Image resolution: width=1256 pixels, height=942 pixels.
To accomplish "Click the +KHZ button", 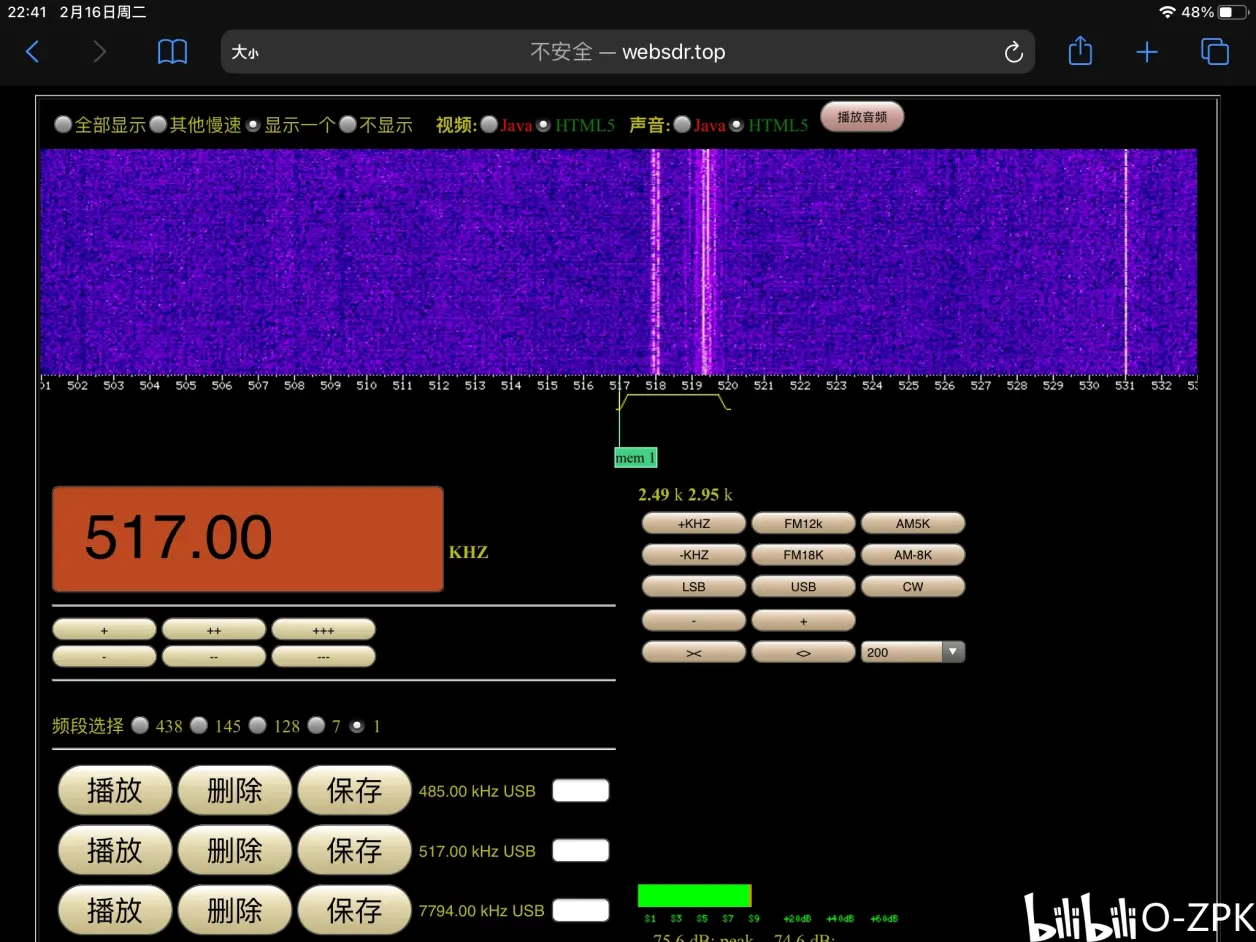I will tap(694, 523).
